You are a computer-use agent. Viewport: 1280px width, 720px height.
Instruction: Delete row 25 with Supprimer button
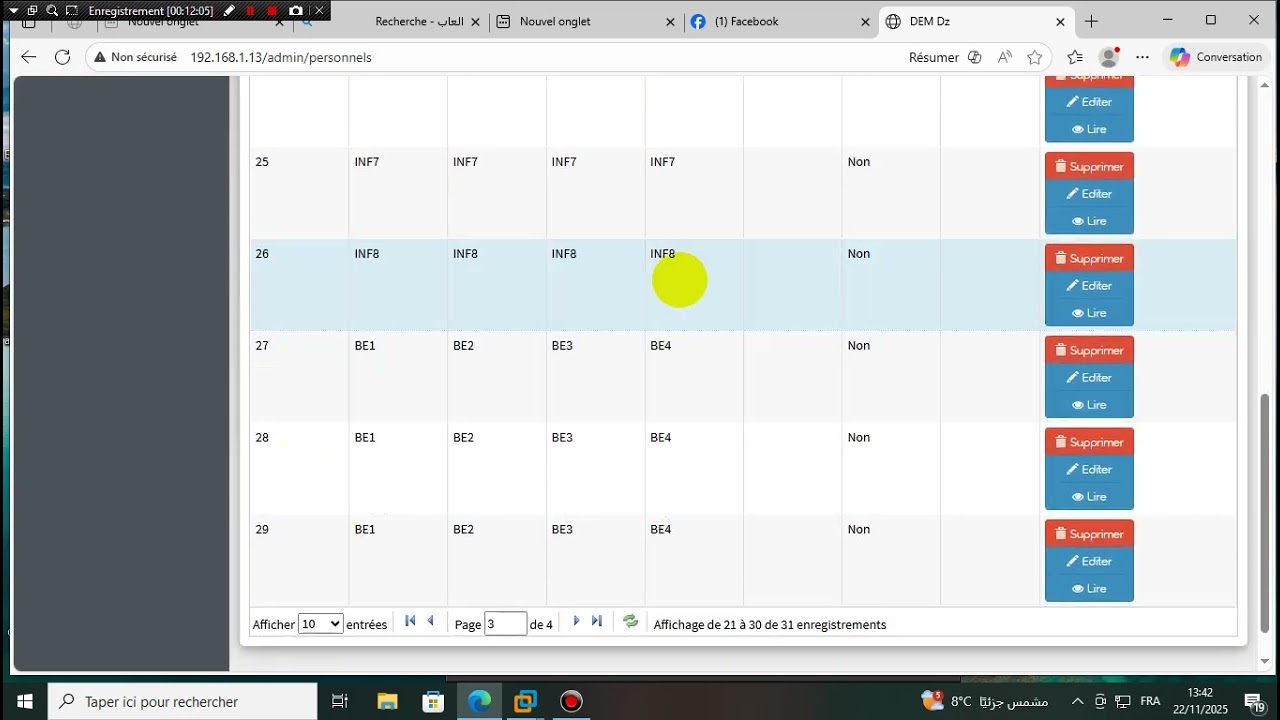1089,167
